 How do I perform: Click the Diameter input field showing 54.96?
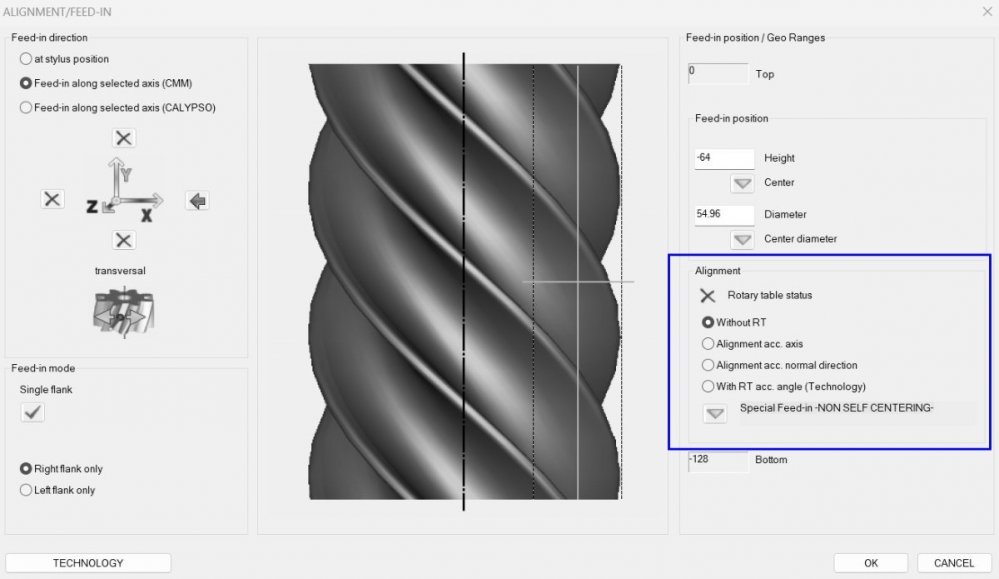pos(724,214)
